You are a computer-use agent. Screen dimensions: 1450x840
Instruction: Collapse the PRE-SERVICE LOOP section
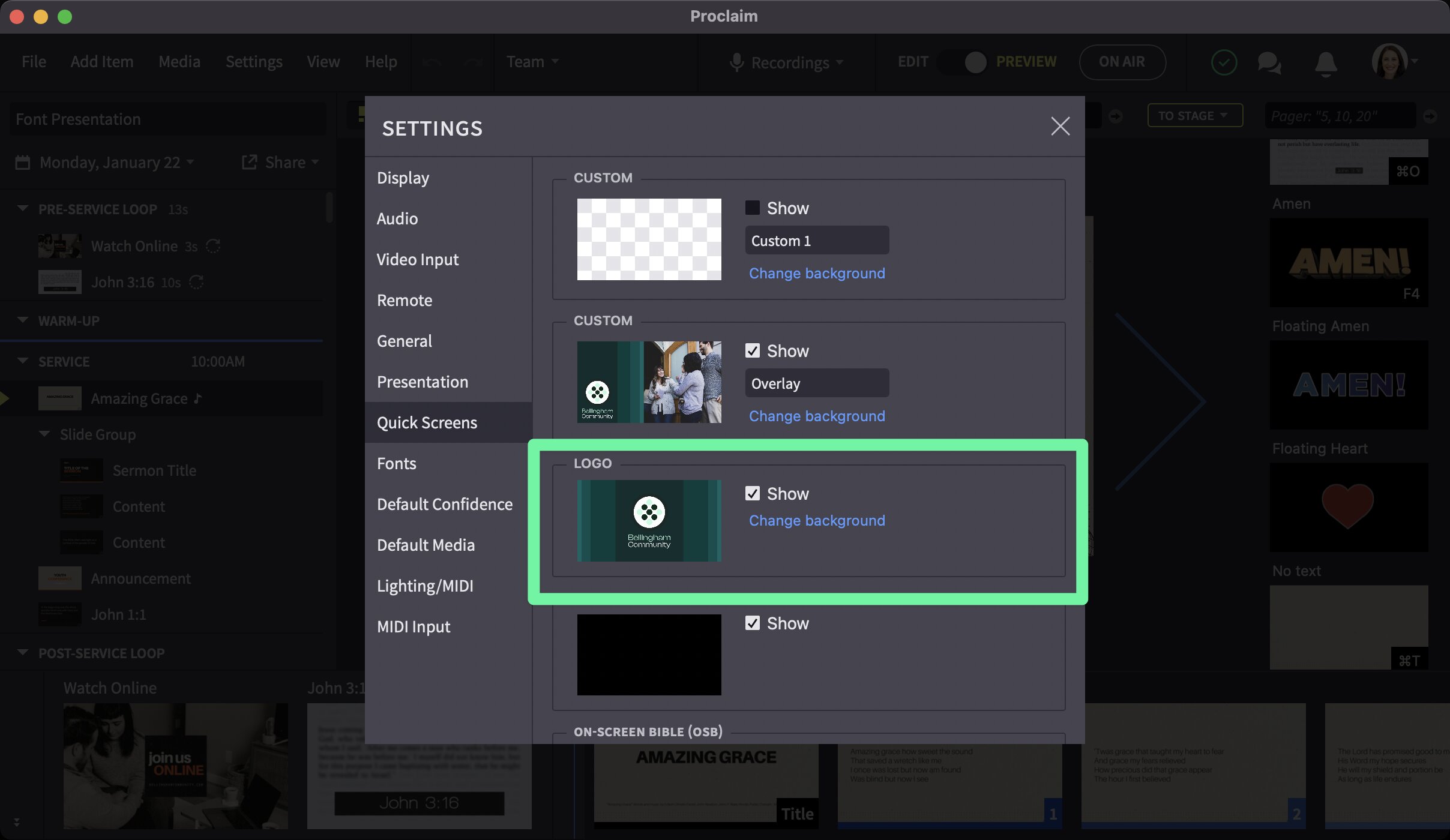(x=22, y=208)
